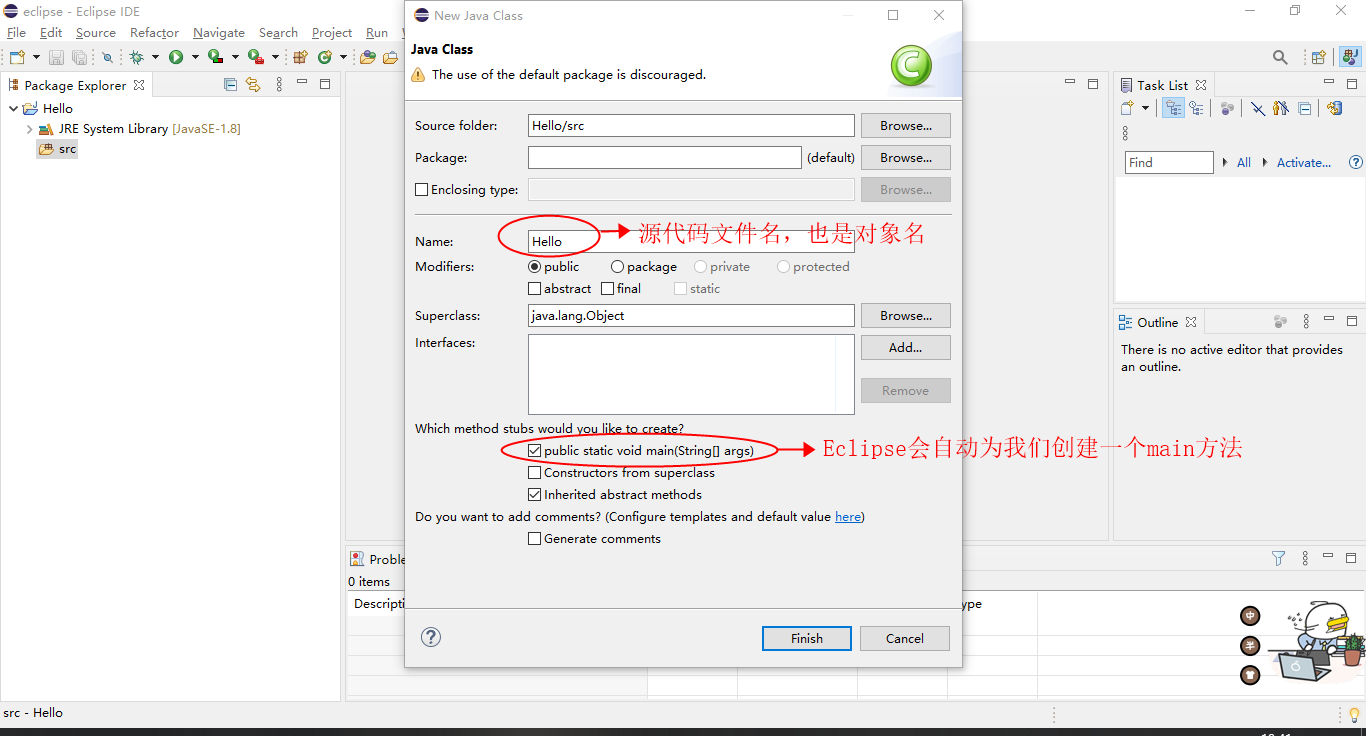Click the Debug bug icon

(x=137, y=57)
